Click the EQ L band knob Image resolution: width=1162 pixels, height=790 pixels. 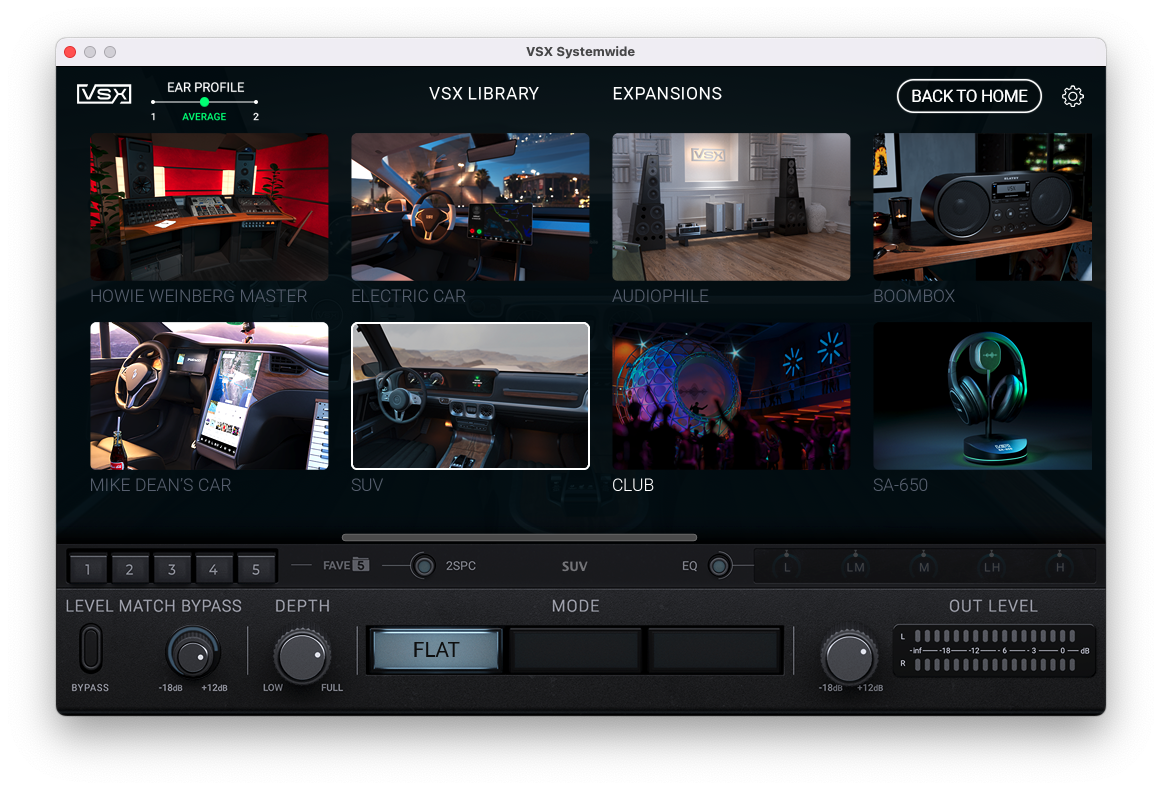[x=786, y=566]
